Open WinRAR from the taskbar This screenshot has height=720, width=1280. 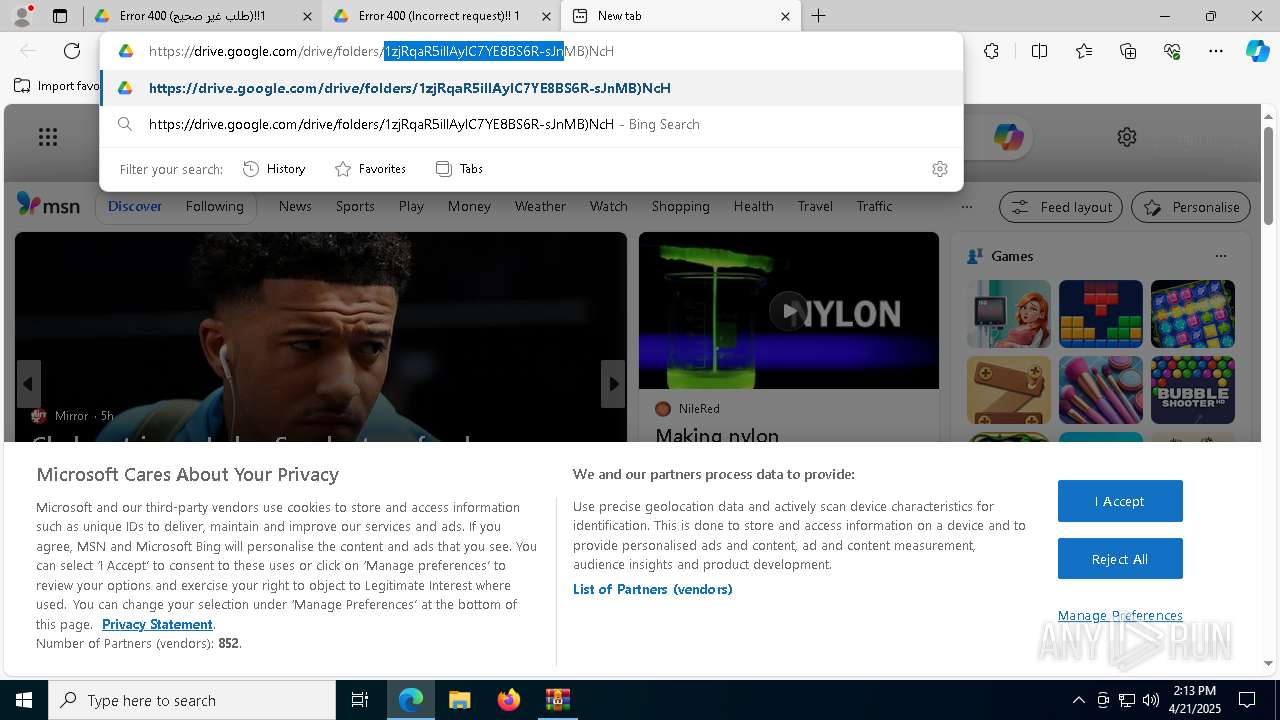pyautogui.click(x=557, y=700)
